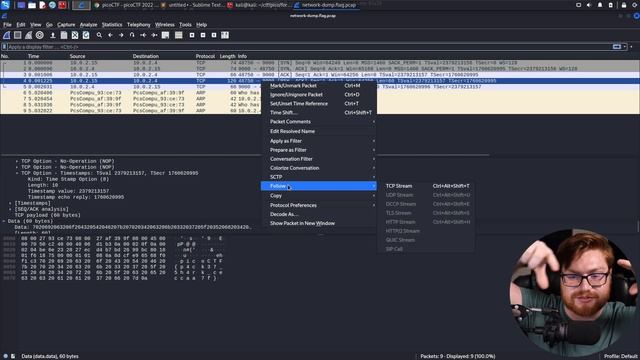The width and height of the screenshot is (640, 360).
Task: Expand Colorize Conversation submenu
Action: tap(318, 168)
